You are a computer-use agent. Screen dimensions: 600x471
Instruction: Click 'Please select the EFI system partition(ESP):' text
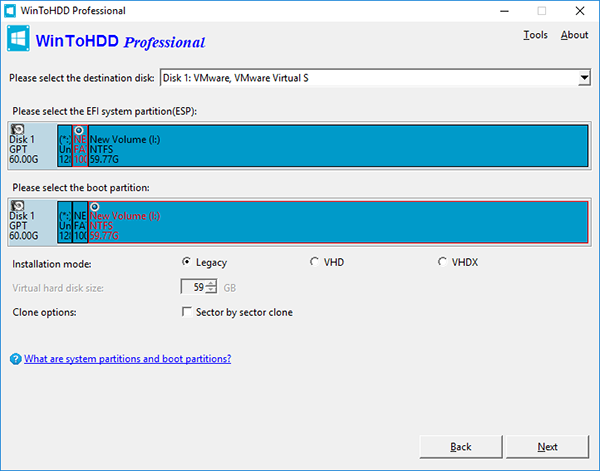click(x=104, y=111)
